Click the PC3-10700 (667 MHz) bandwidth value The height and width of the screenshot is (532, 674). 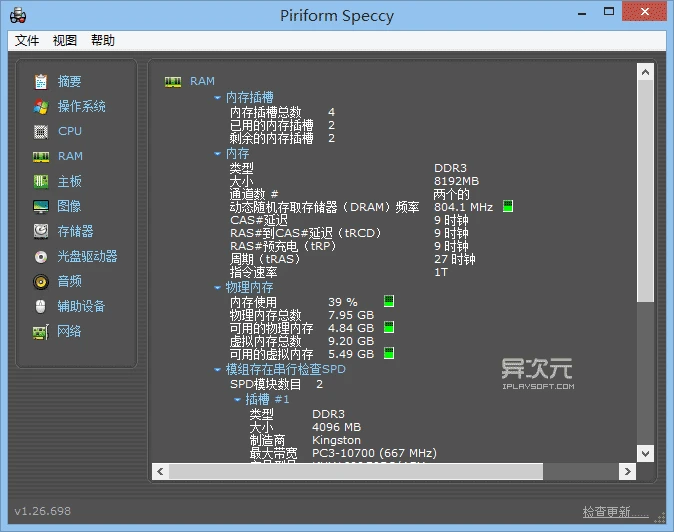click(x=374, y=453)
